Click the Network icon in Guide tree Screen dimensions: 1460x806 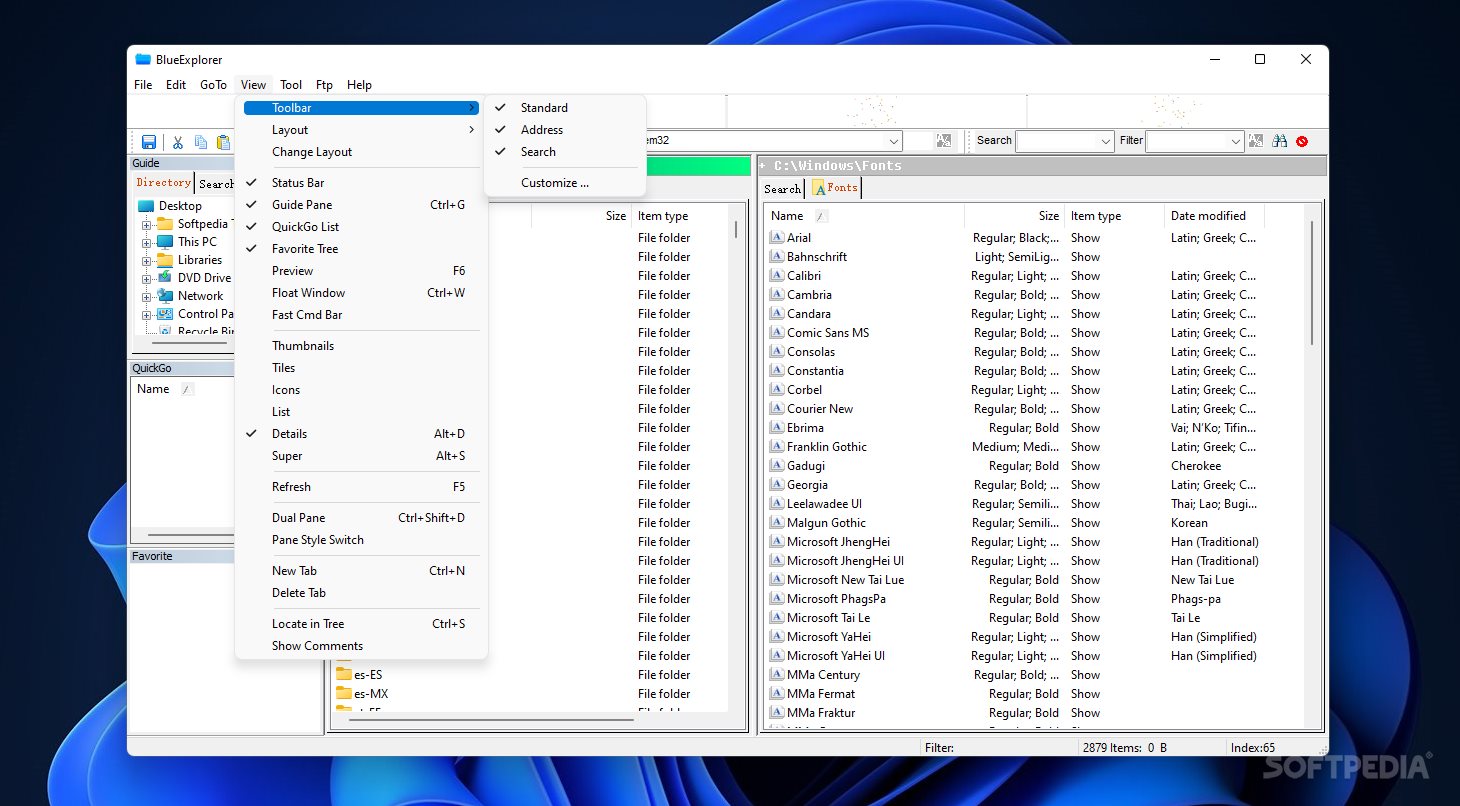tap(165, 296)
